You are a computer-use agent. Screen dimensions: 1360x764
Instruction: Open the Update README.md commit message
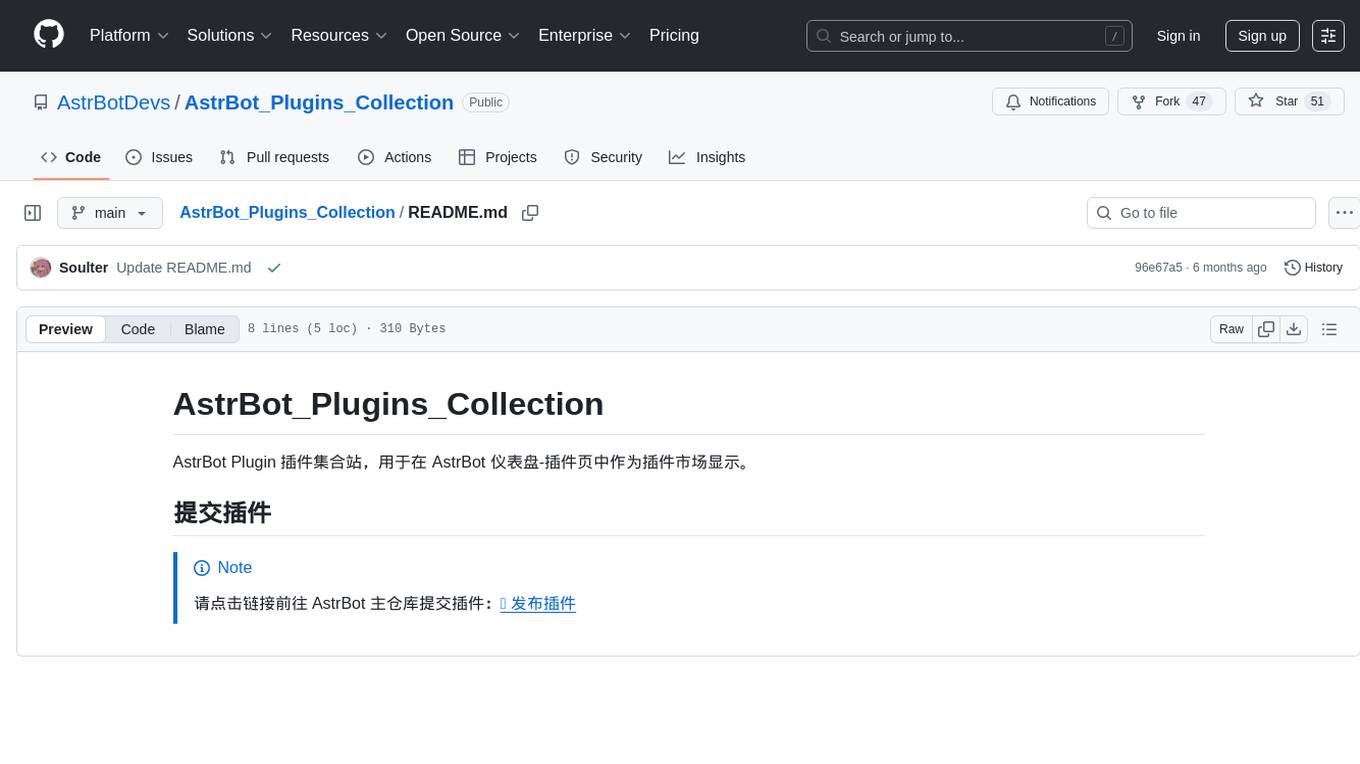(x=183, y=268)
